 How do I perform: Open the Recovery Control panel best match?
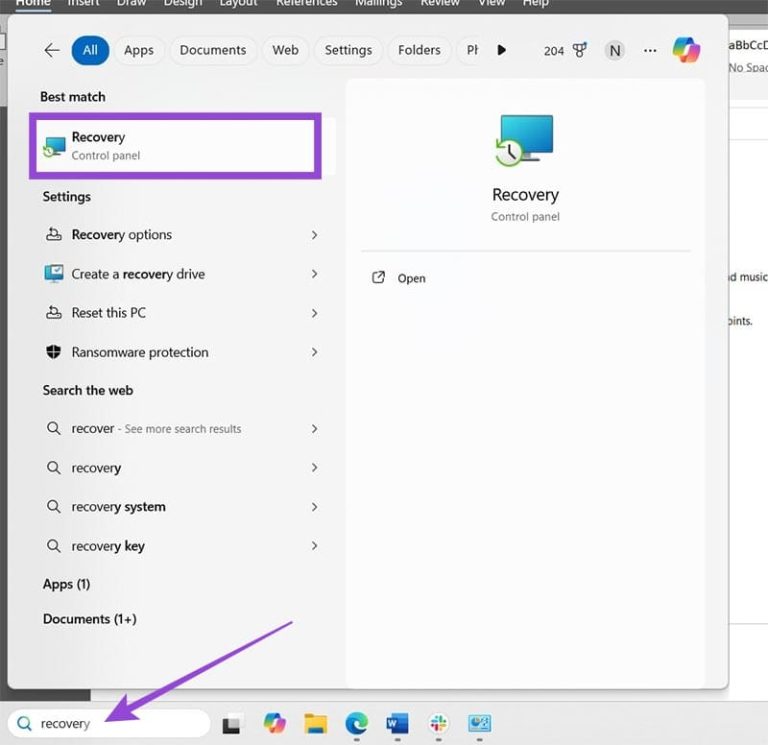(x=175, y=146)
